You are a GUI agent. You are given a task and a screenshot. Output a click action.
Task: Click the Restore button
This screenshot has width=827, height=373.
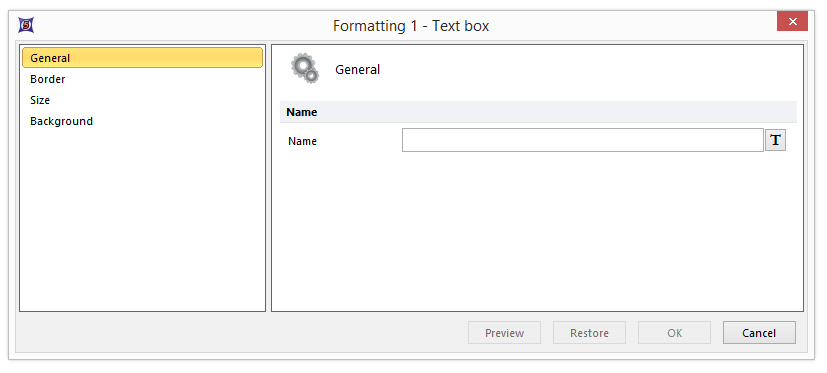[x=589, y=333]
